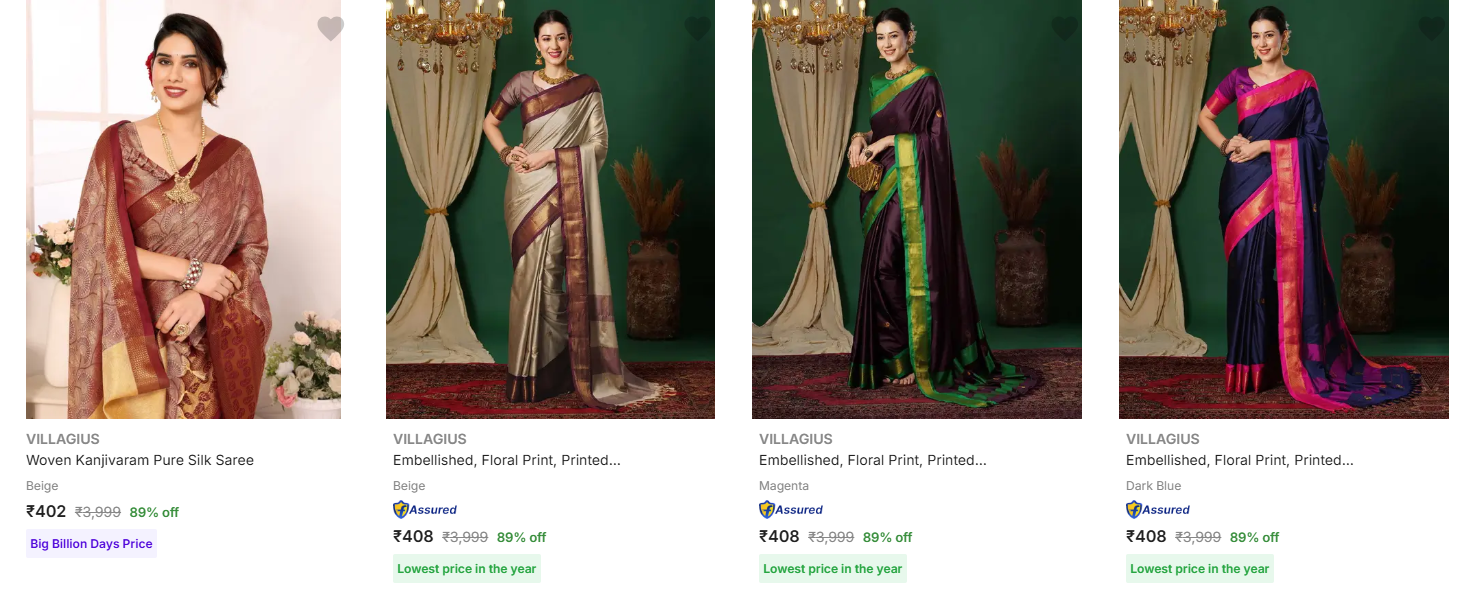Toggle wishlist heart on Beige embellished saree

pos(697,28)
